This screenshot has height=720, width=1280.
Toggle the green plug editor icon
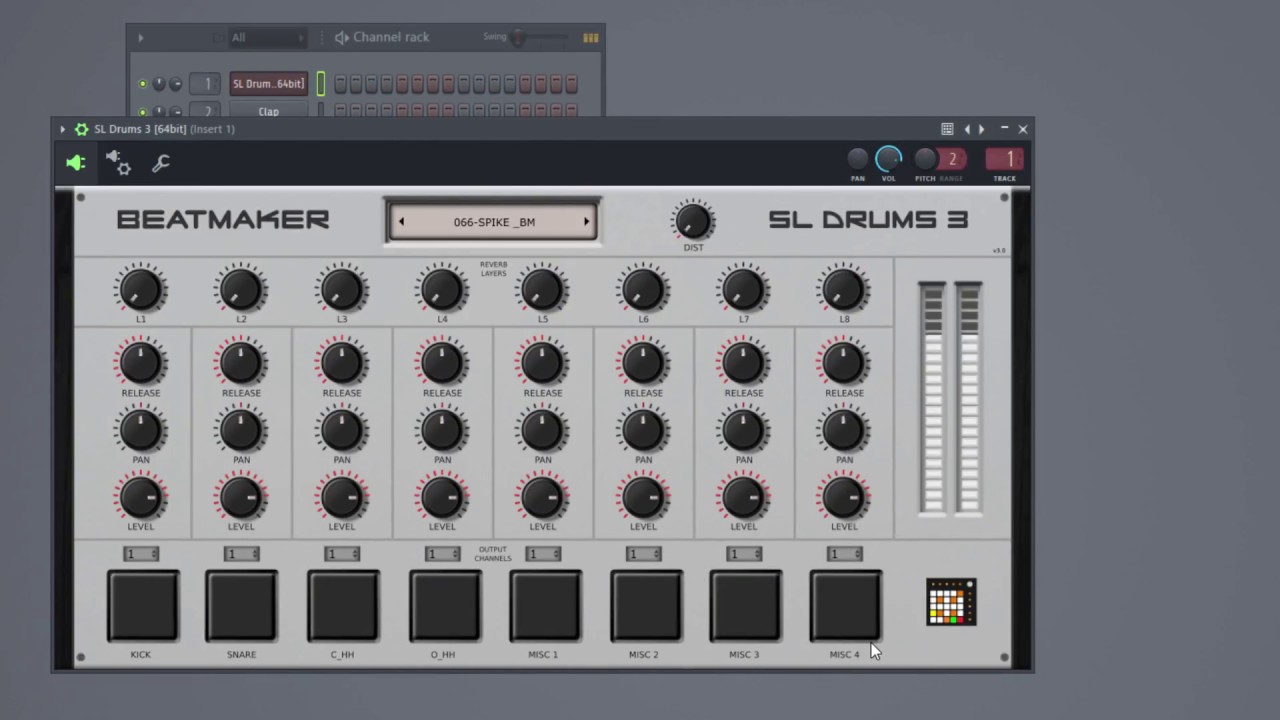tap(76, 162)
